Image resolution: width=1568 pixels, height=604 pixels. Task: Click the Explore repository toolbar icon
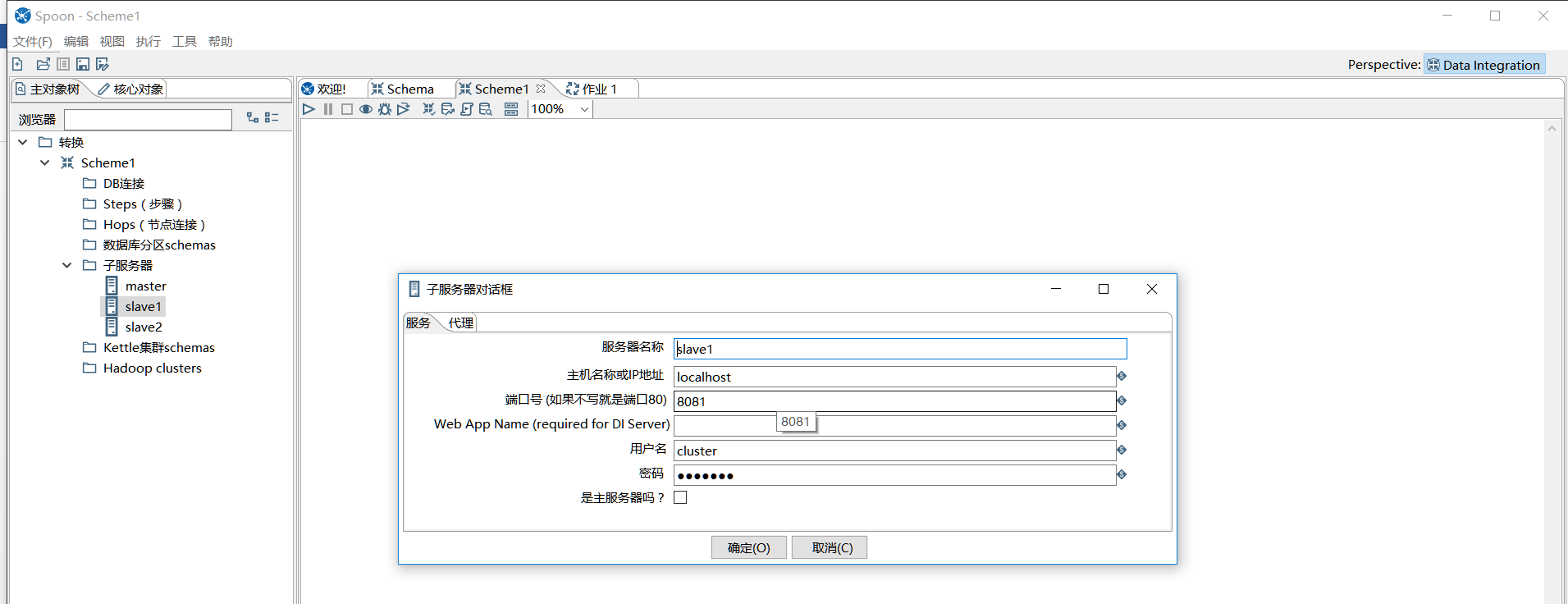pyautogui.click(x=63, y=64)
